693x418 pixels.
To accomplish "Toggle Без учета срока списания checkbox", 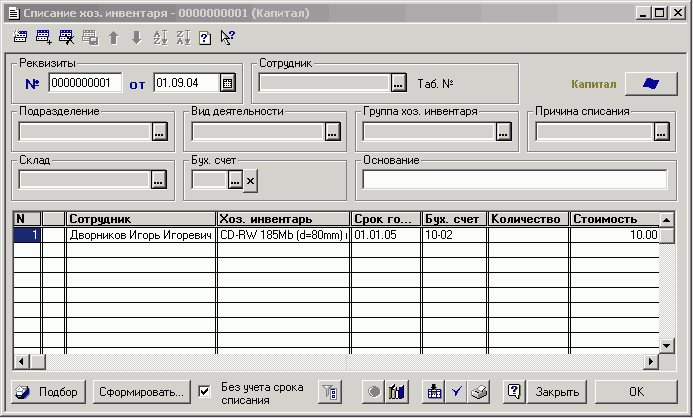I will tap(204, 391).
